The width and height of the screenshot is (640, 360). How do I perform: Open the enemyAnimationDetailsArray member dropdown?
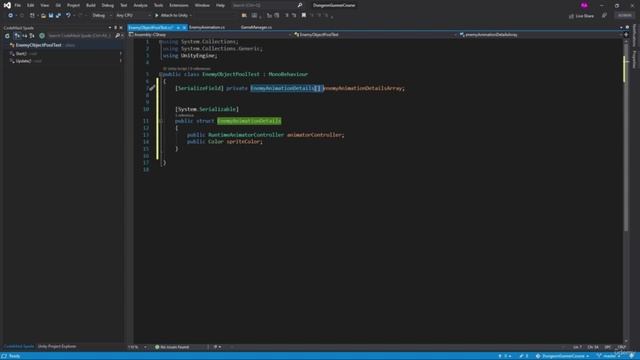point(540,35)
